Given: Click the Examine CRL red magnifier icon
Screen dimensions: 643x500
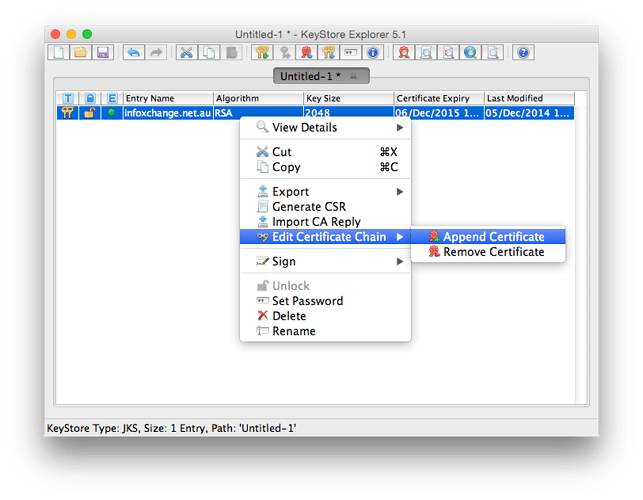Looking at the screenshot, I should (x=449, y=53).
